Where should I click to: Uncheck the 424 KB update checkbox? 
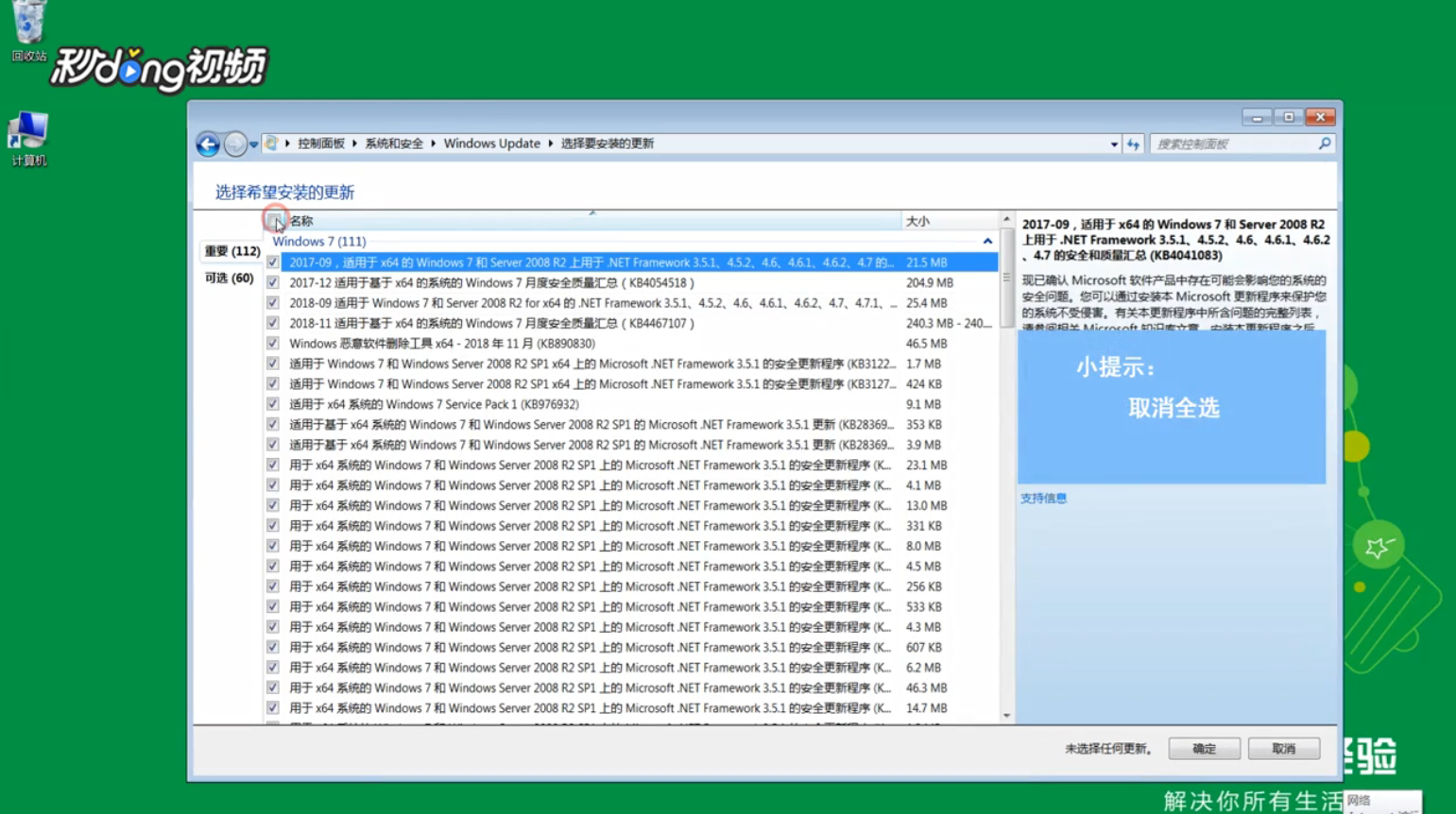[273, 384]
